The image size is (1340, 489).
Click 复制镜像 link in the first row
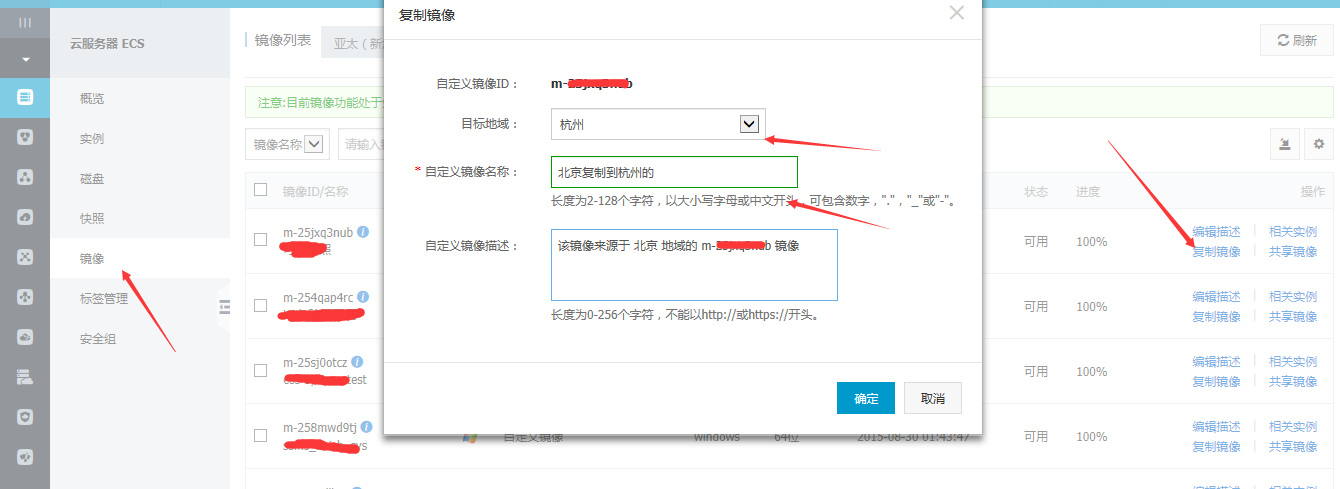pos(1215,251)
